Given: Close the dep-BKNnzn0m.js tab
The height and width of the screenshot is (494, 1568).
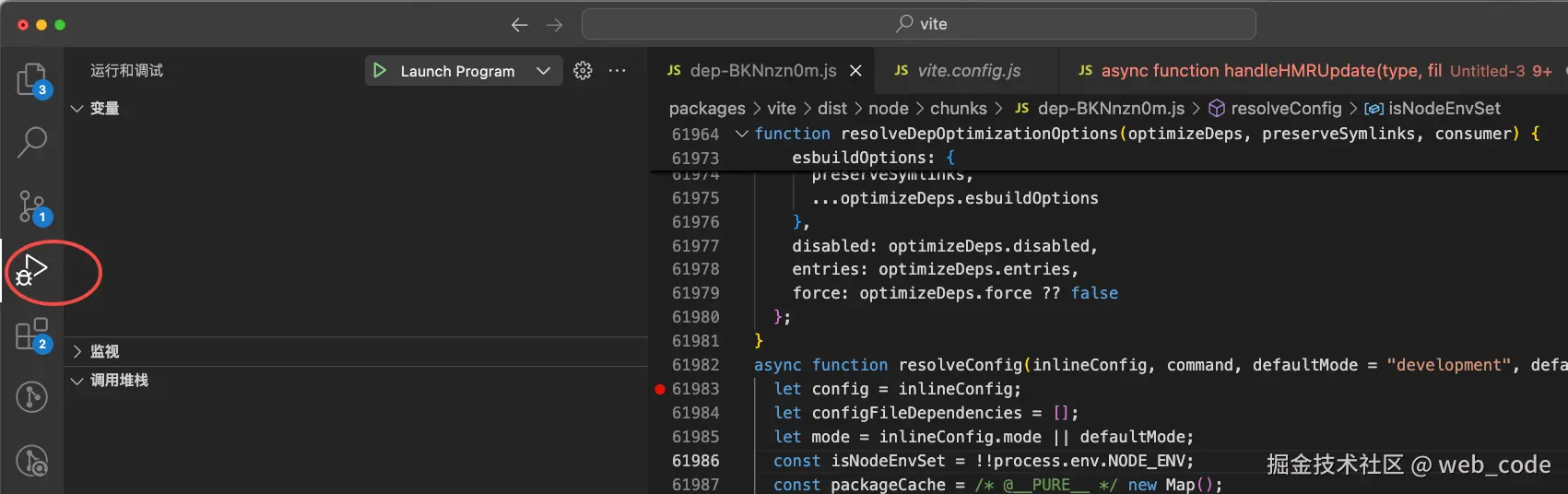Looking at the screenshot, I should coord(855,71).
